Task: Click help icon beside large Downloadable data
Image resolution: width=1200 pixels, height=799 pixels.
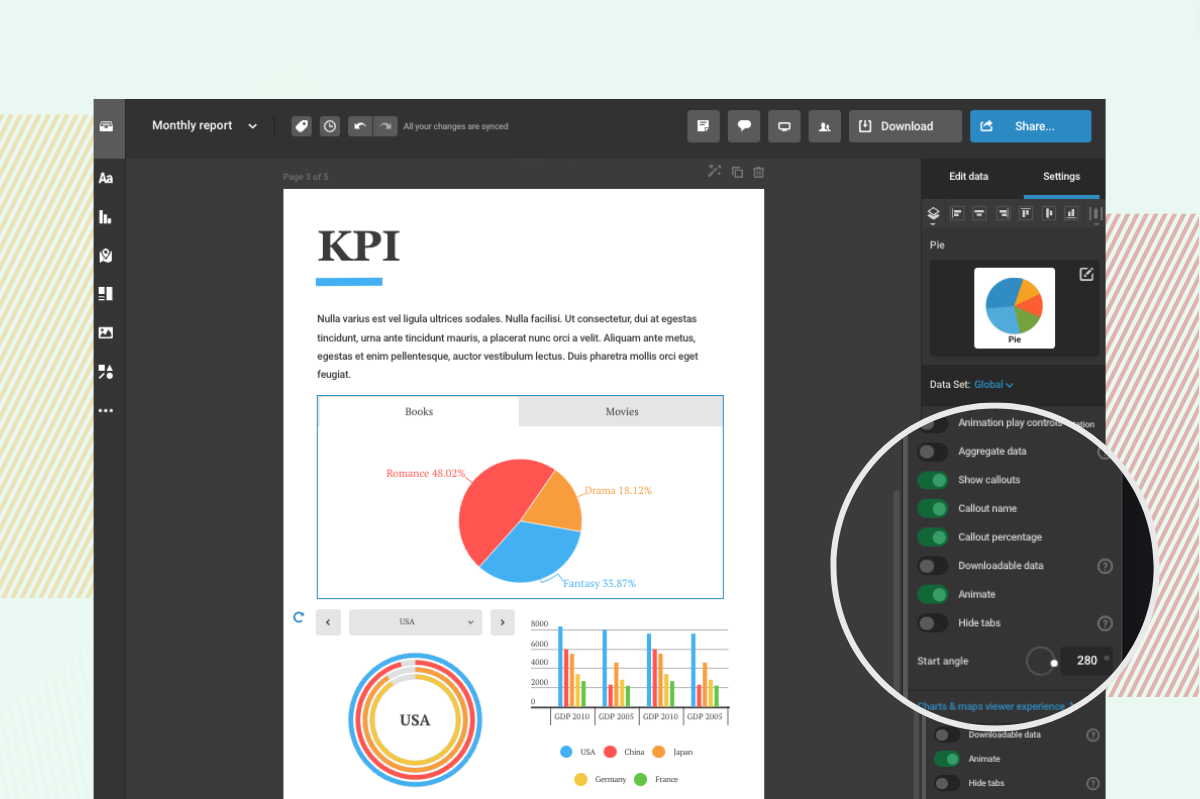Action: [1105, 566]
